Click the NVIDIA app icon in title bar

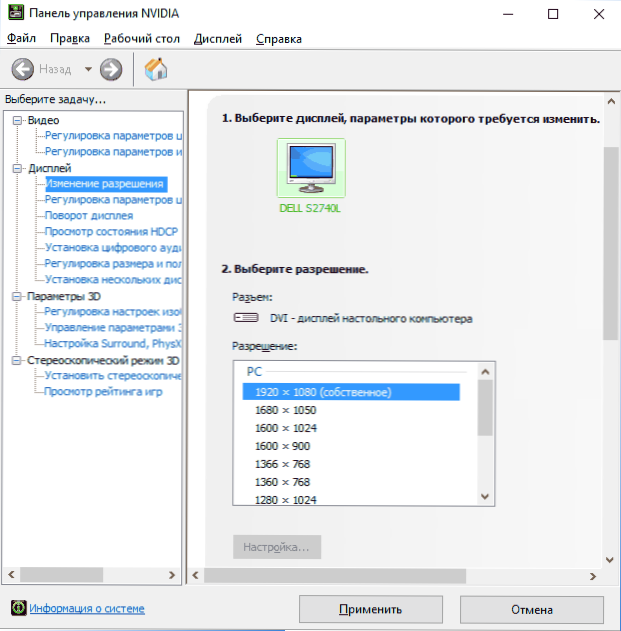coord(16,13)
